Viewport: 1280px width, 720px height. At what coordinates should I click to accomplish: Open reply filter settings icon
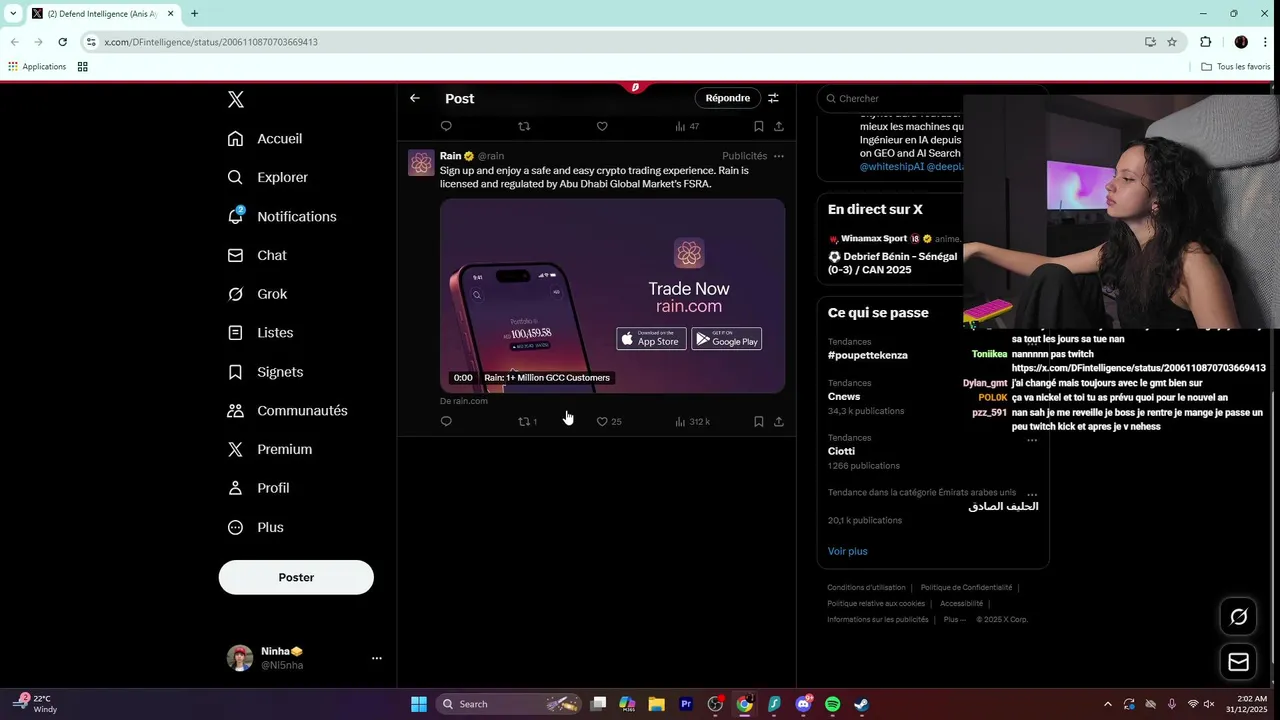pos(773,98)
